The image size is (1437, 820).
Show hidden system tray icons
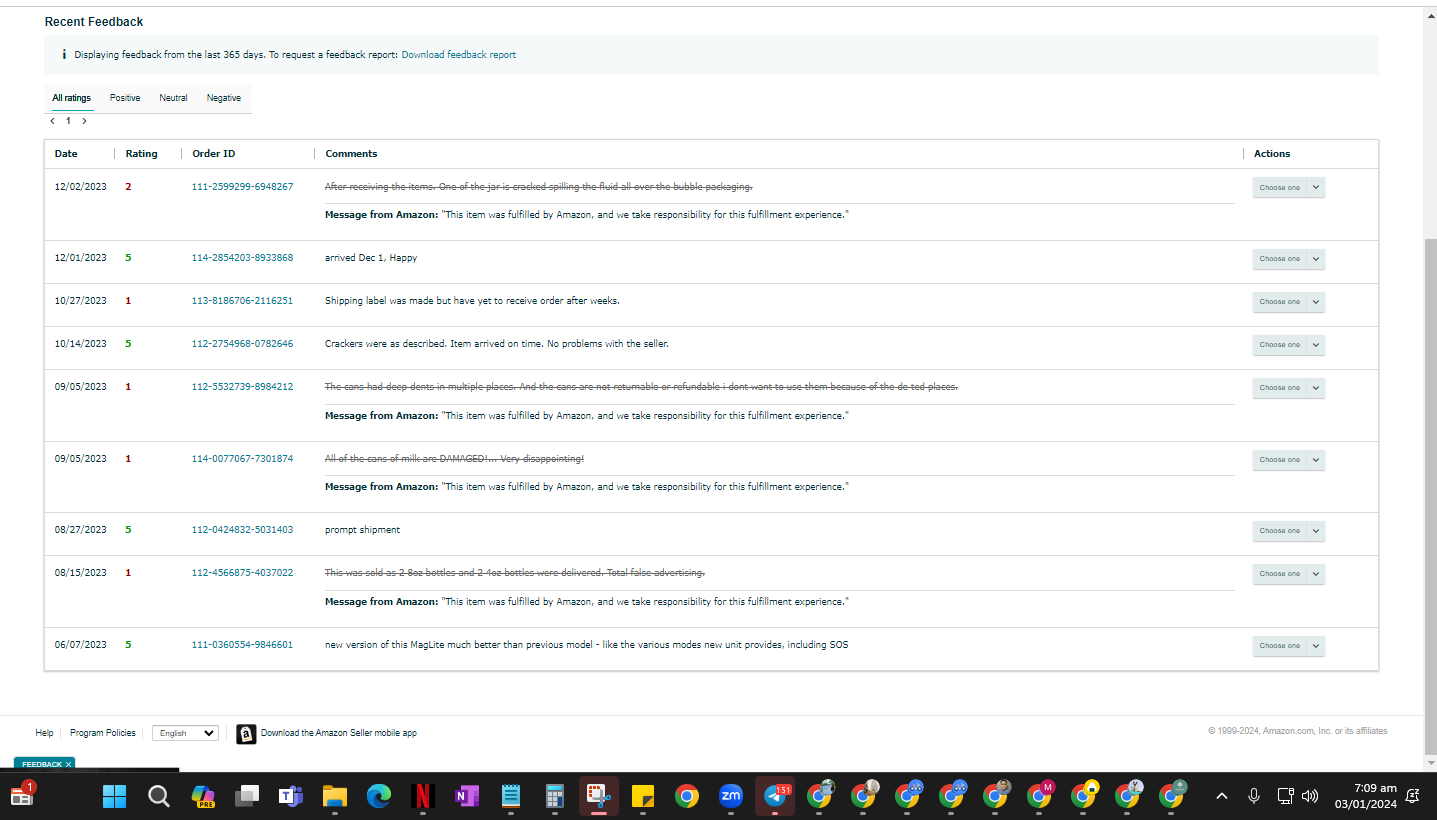(x=1221, y=796)
